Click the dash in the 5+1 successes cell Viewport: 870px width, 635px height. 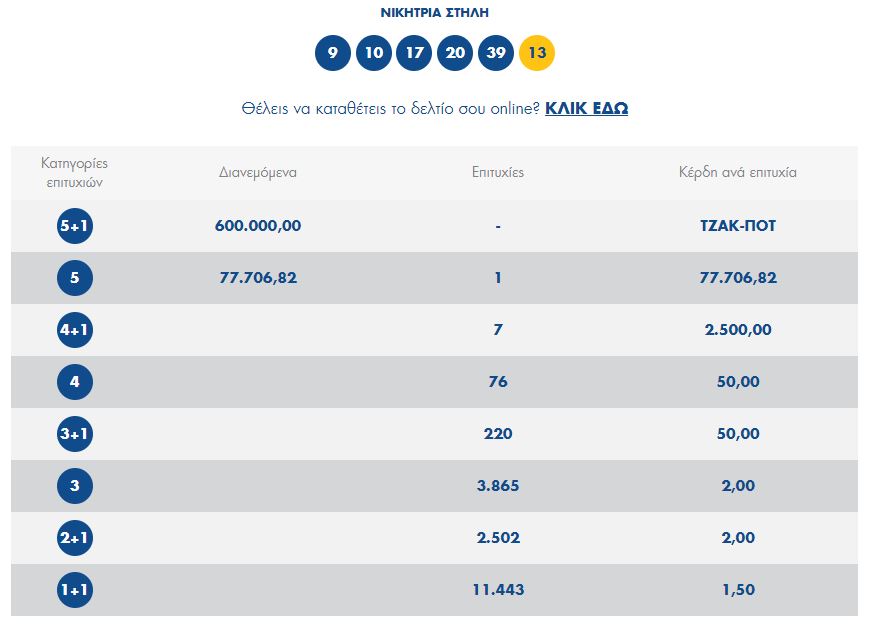click(x=498, y=226)
